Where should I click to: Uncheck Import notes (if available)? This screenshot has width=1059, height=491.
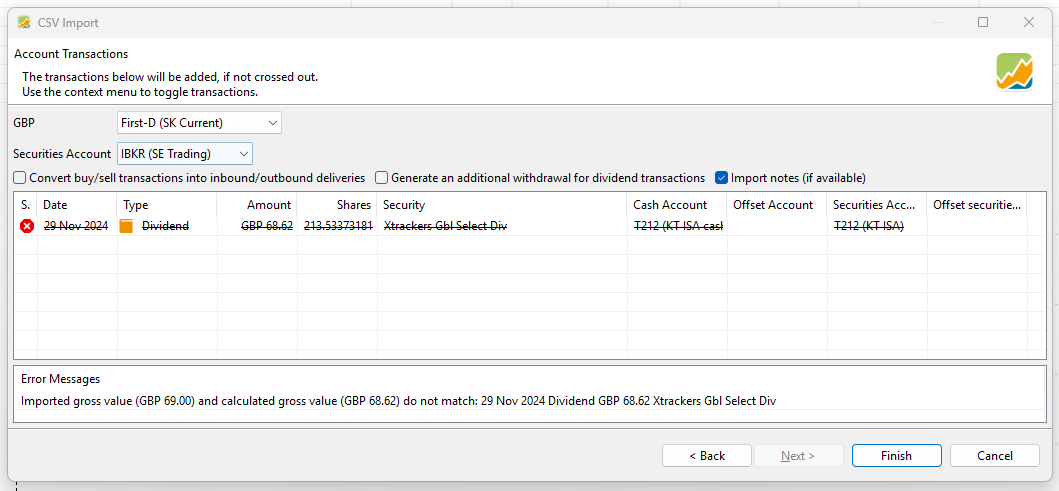722,178
